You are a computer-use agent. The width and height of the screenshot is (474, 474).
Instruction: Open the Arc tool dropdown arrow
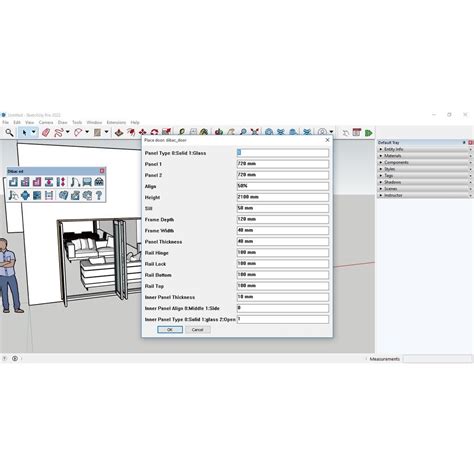87,132
